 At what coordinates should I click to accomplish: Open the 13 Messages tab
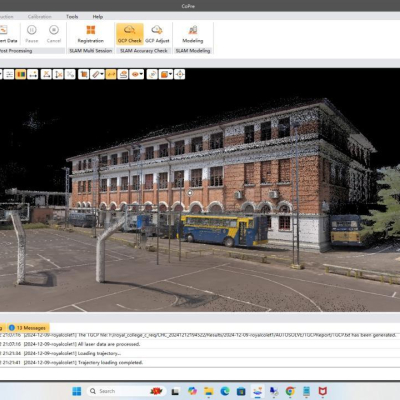[28, 328]
